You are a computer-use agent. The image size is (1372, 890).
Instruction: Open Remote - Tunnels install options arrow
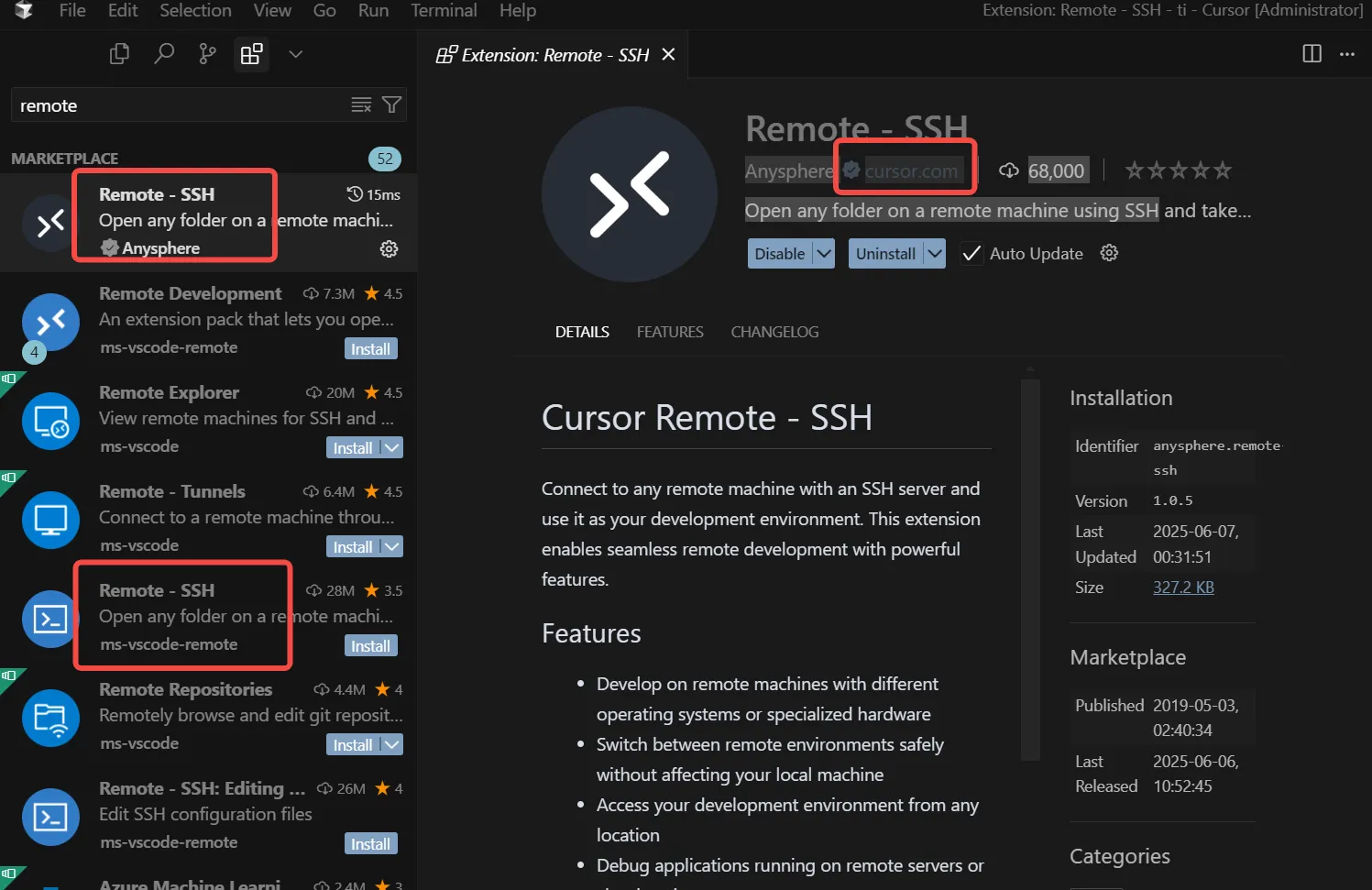392,547
